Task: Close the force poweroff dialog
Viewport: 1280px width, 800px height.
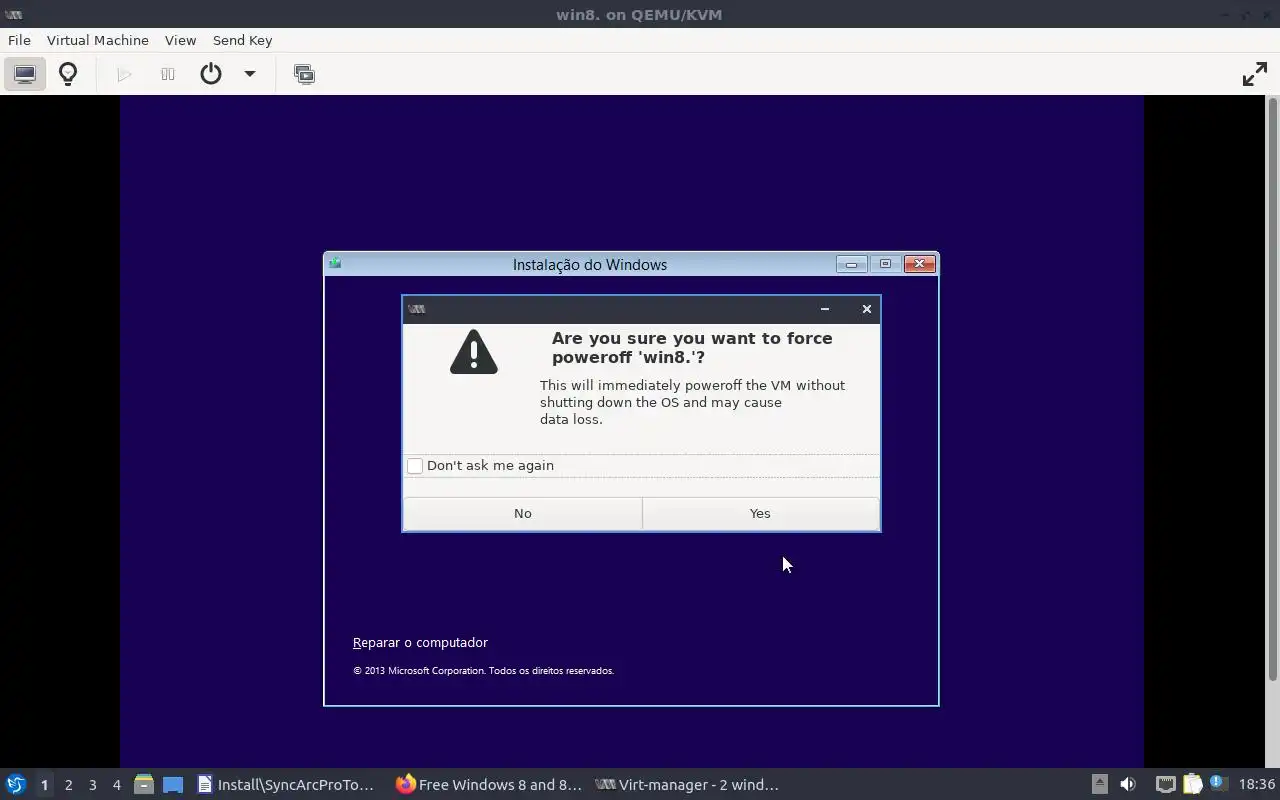Action: point(867,309)
